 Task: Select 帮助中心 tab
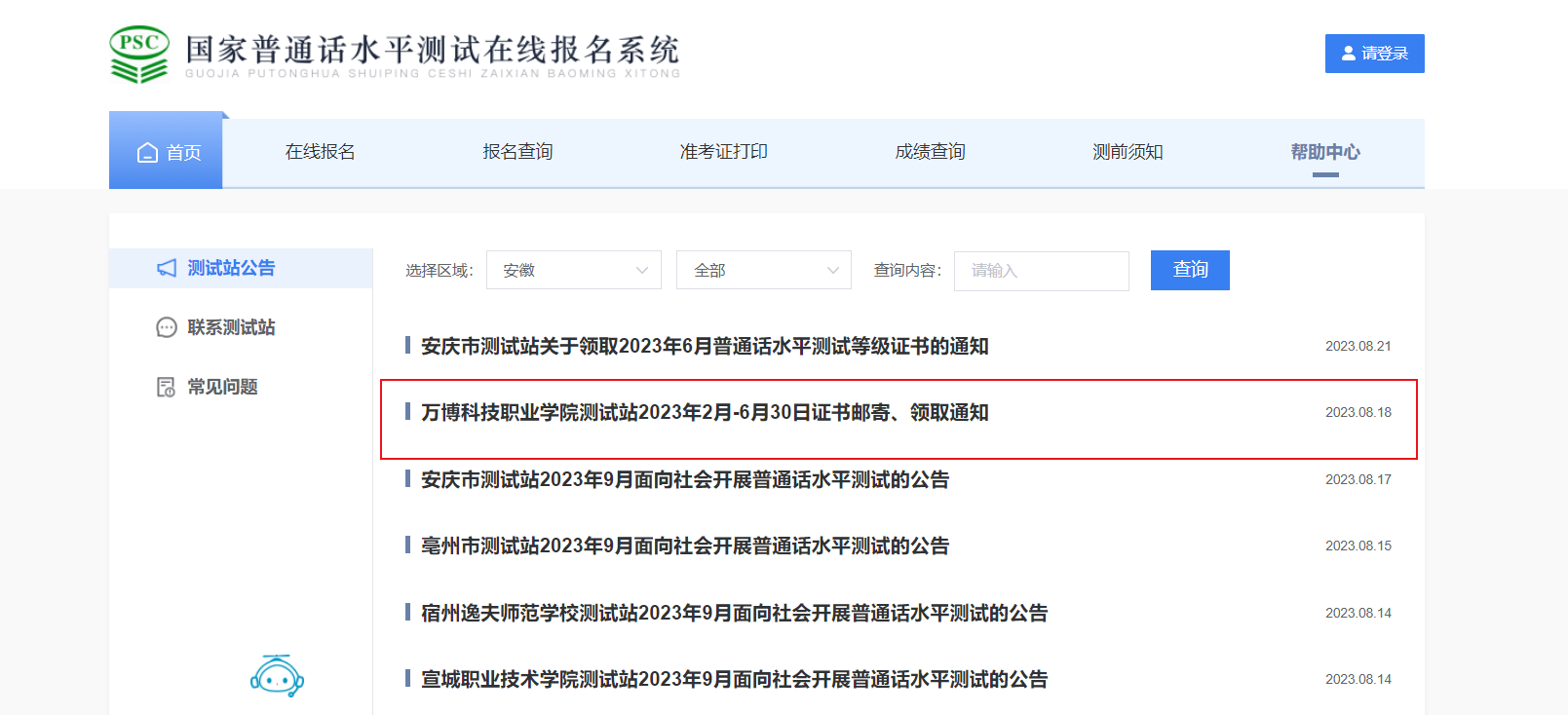[x=1325, y=152]
